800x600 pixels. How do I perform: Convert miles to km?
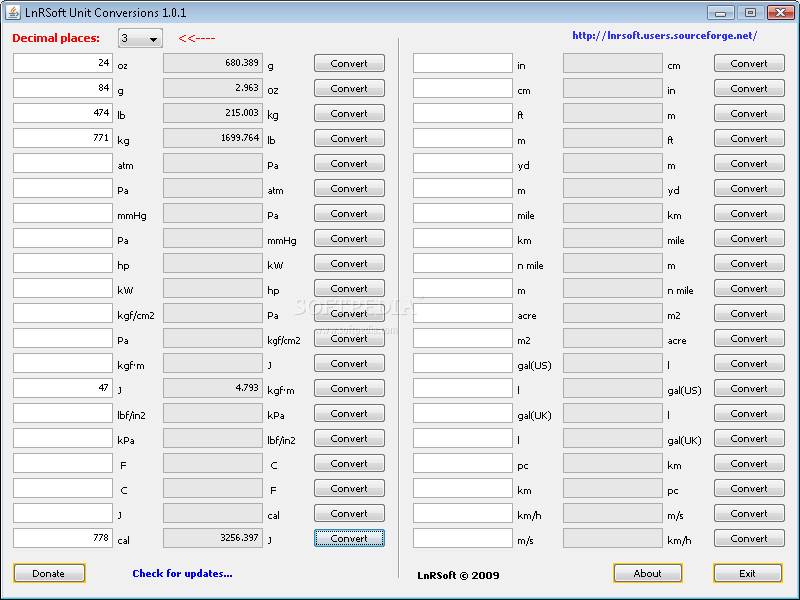tap(749, 213)
